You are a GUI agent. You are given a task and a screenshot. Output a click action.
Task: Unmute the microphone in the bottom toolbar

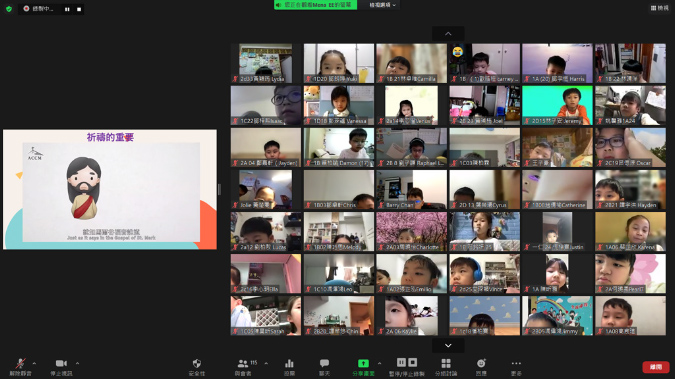coord(20,367)
